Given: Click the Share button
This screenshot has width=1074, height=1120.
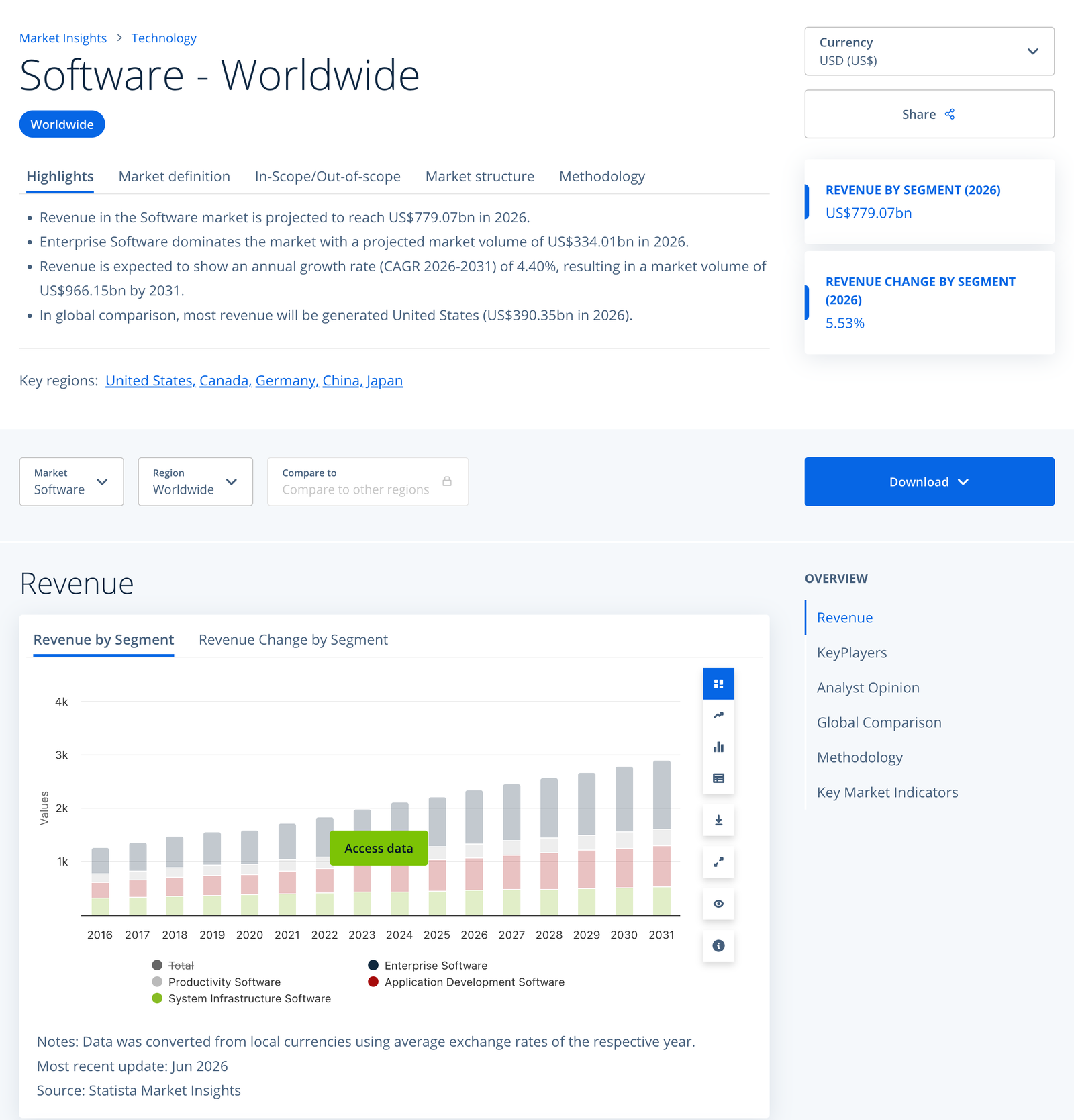Looking at the screenshot, I should click(929, 114).
